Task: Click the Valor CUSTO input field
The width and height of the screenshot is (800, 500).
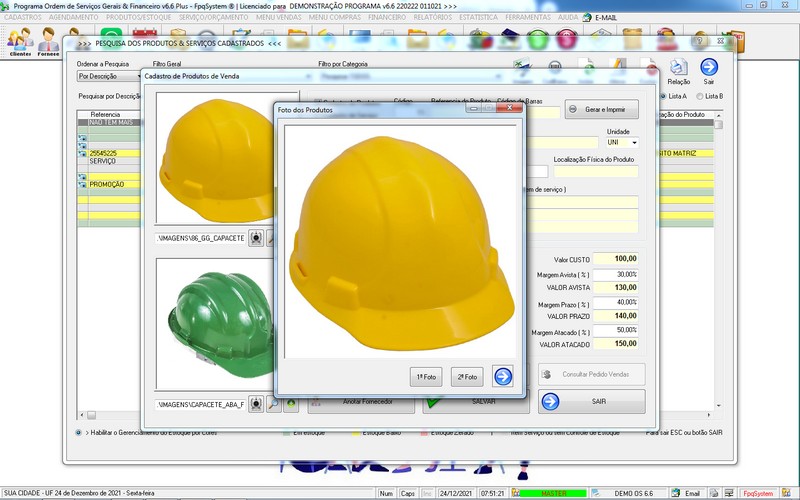Action: pyautogui.click(x=616, y=259)
